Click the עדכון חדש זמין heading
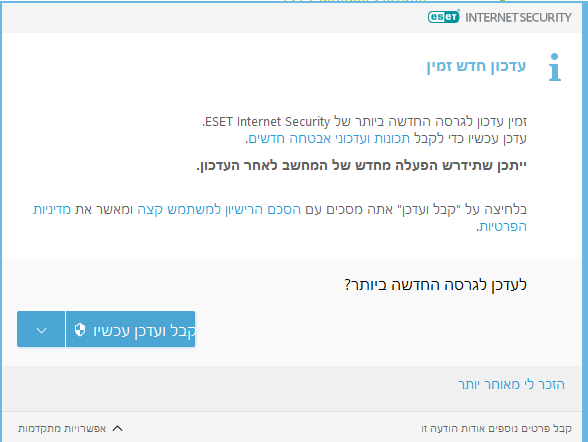 click(476, 66)
